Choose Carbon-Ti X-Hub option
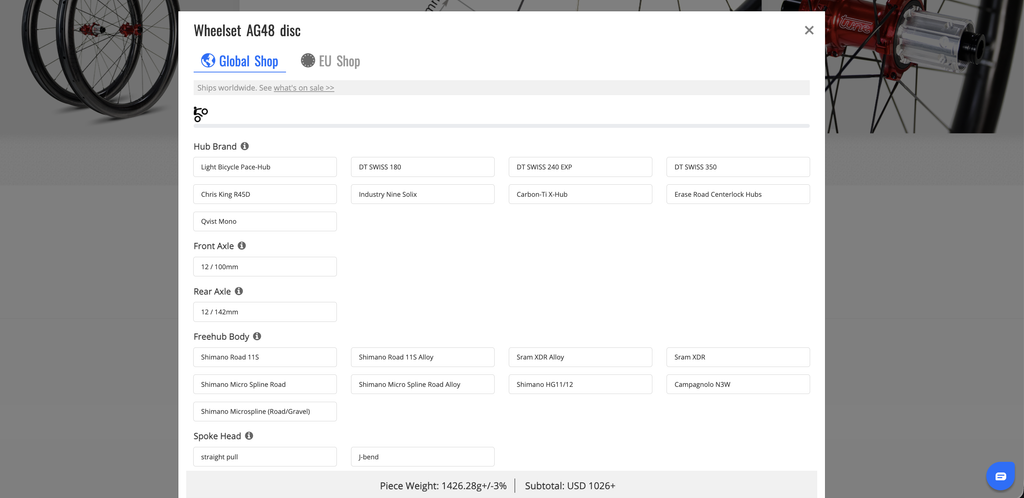 [x=581, y=195]
